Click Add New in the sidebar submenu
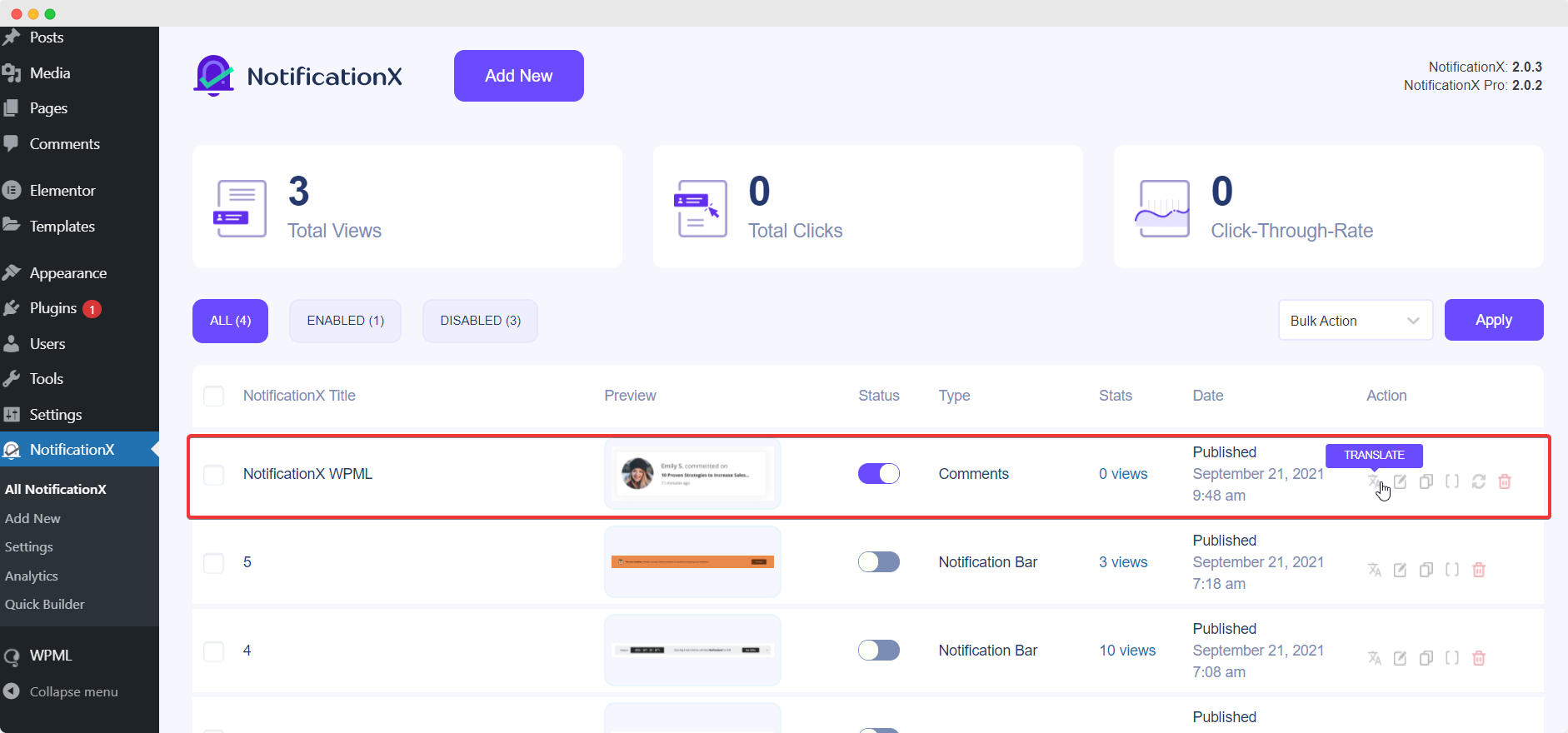1568x733 pixels. click(x=32, y=519)
